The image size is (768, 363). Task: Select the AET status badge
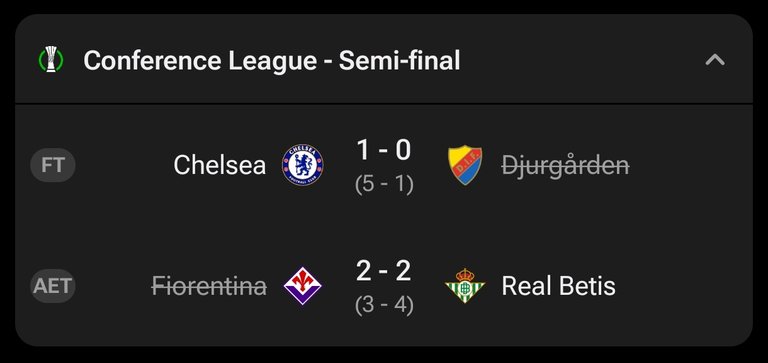53,286
